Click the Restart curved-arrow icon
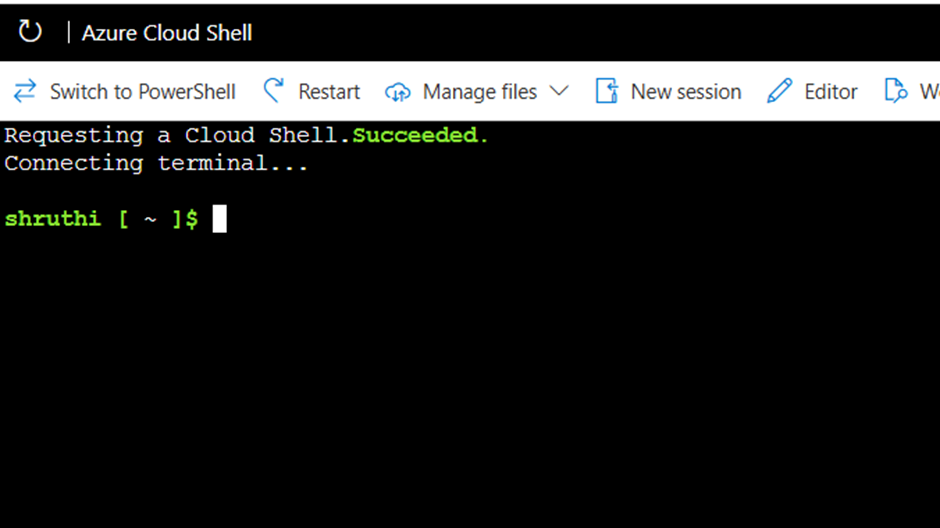Viewport: 940px width, 528px height. coord(274,90)
